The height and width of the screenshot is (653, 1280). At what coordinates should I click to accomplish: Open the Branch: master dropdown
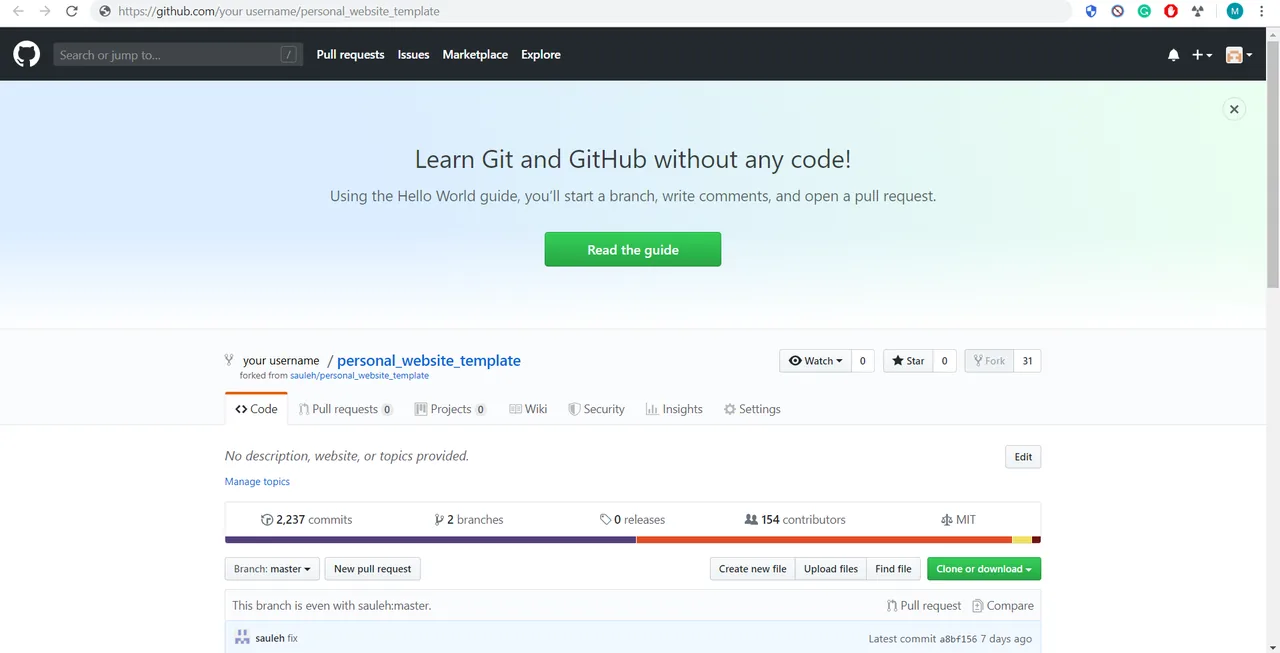point(272,569)
